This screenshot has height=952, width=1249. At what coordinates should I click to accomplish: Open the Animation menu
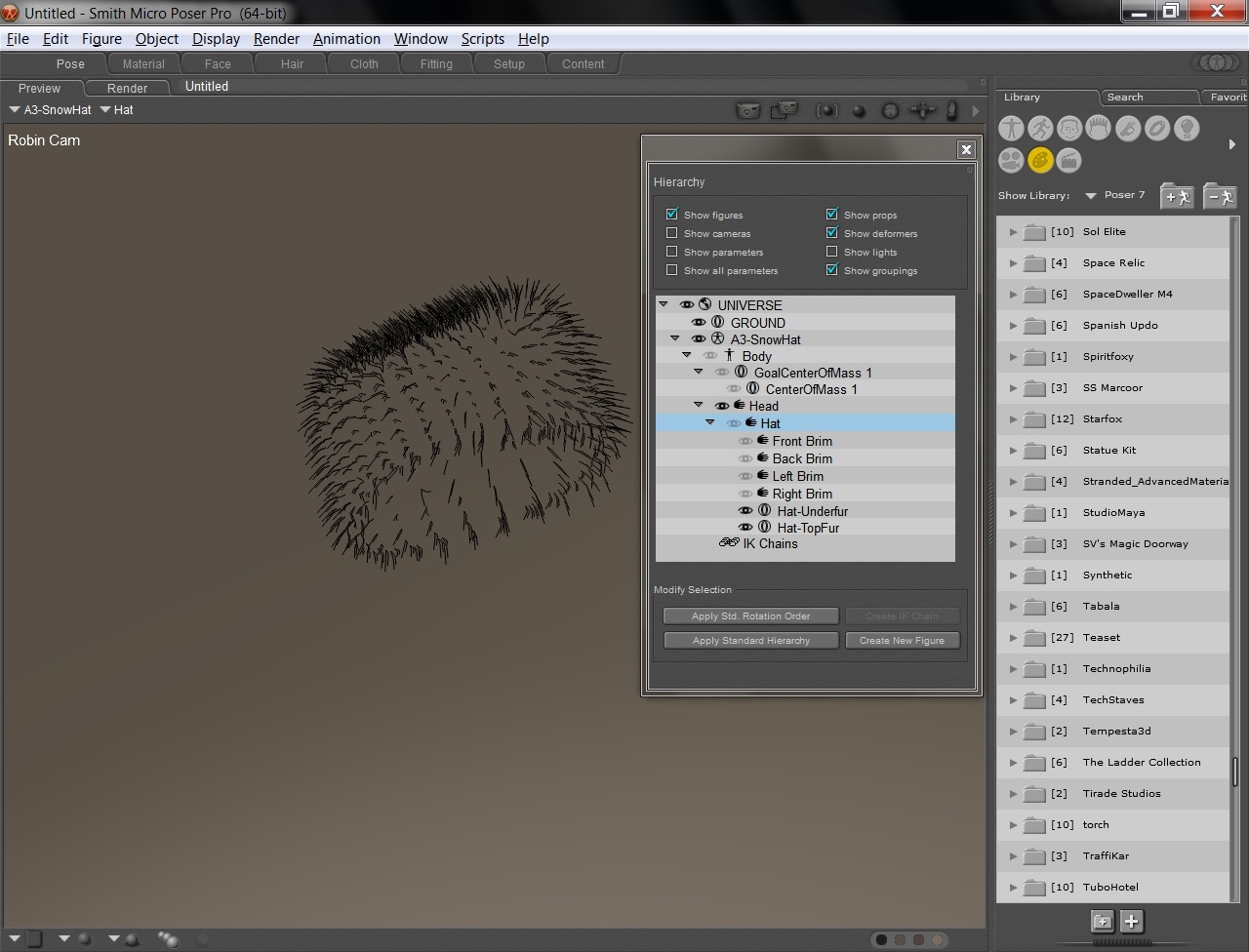[346, 39]
